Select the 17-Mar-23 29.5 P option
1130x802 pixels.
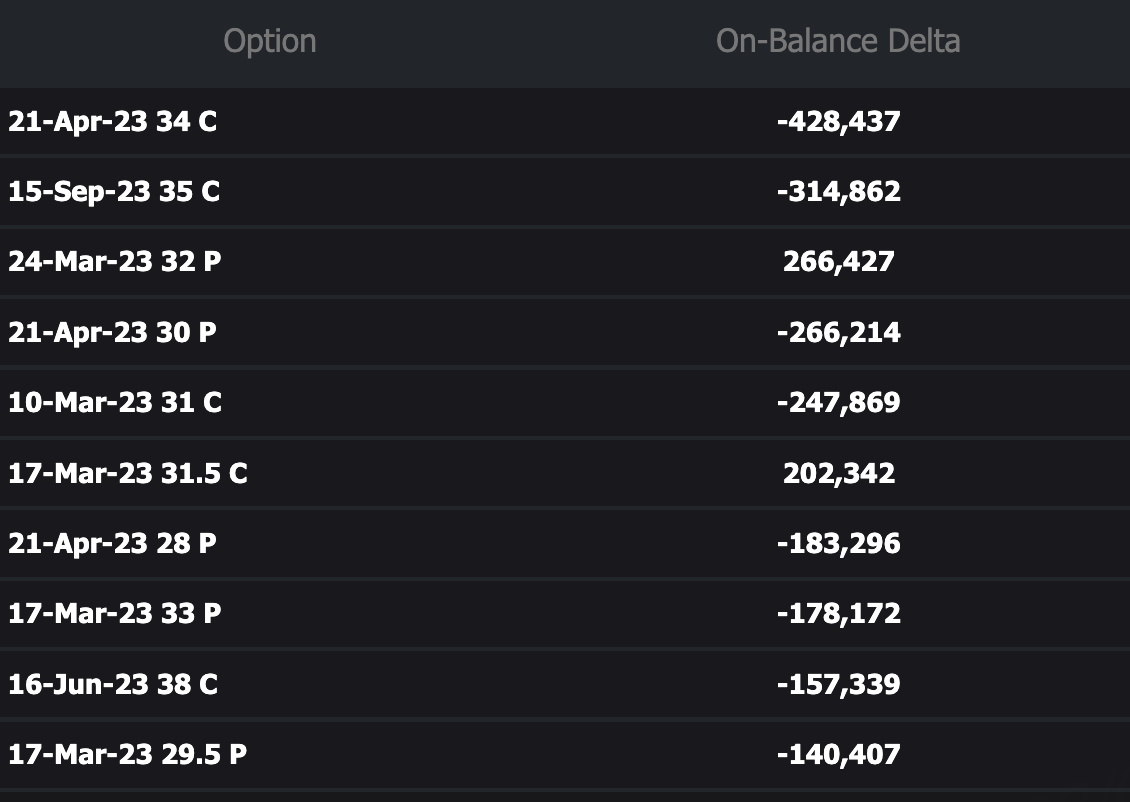[x=128, y=755]
